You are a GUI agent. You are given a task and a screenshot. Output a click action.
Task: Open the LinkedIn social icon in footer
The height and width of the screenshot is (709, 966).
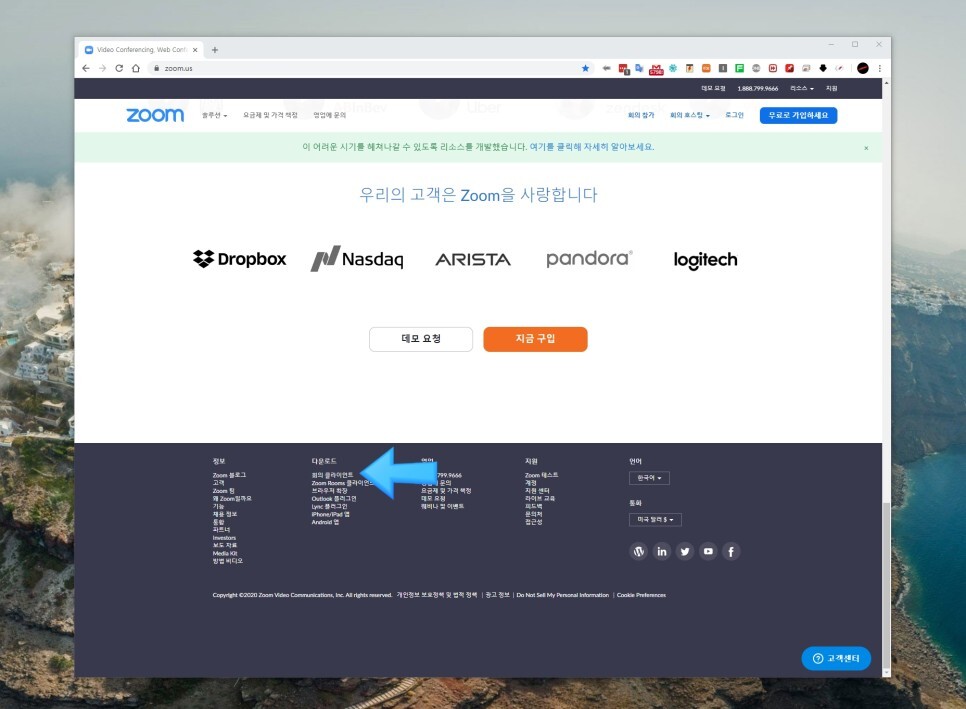tap(662, 551)
